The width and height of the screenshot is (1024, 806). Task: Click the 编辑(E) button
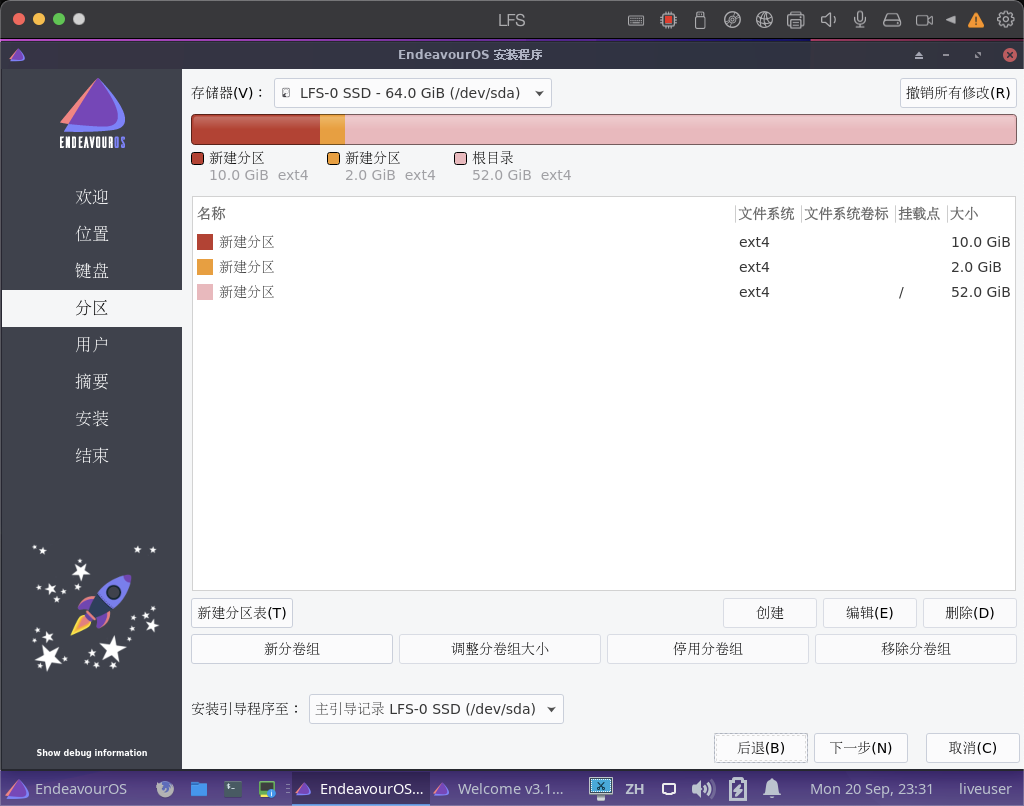870,613
